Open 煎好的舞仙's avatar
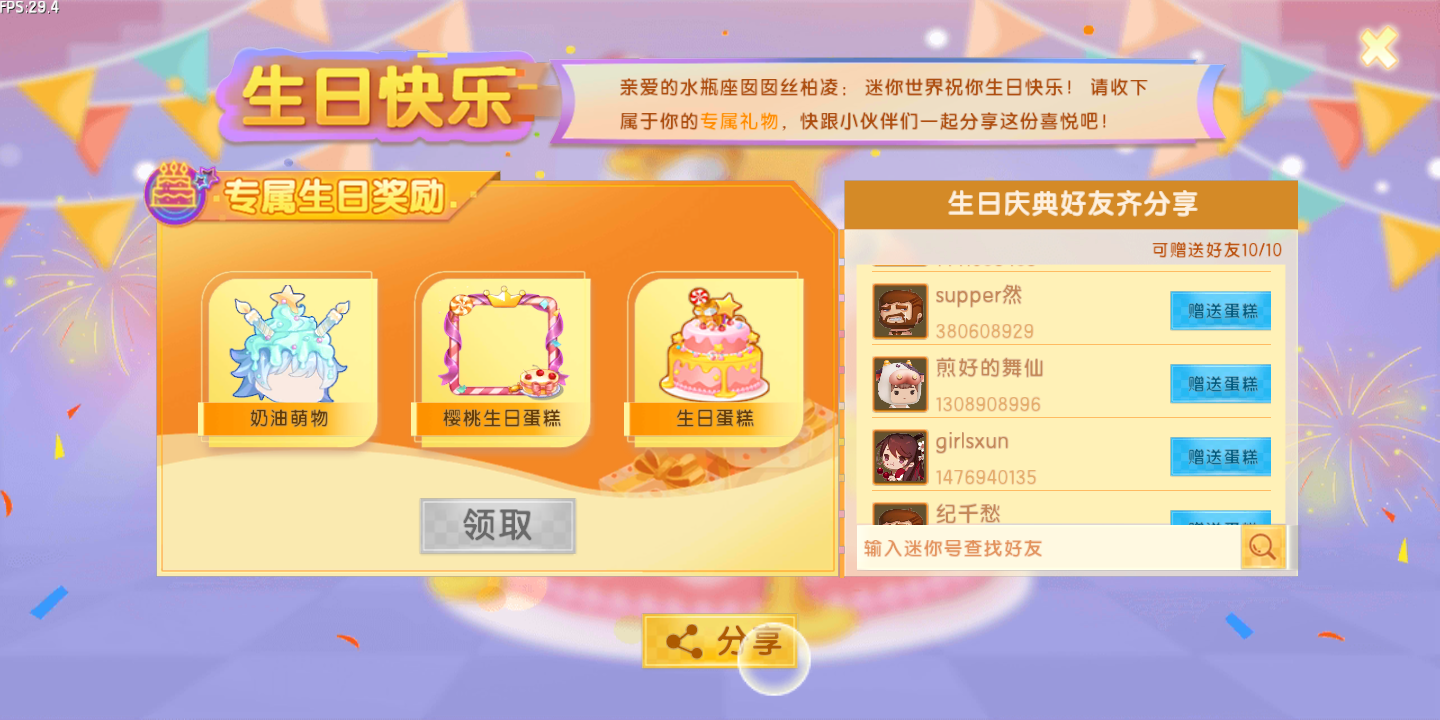The width and height of the screenshot is (1440, 720). pyautogui.click(x=899, y=384)
